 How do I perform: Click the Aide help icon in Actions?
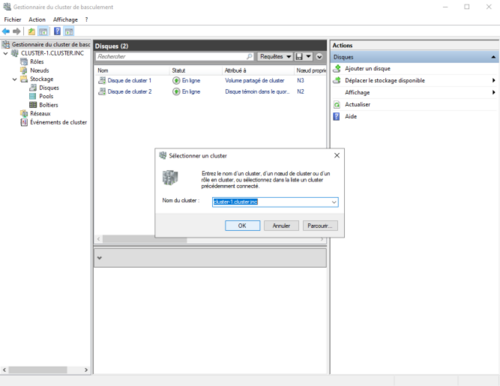tap(337, 116)
